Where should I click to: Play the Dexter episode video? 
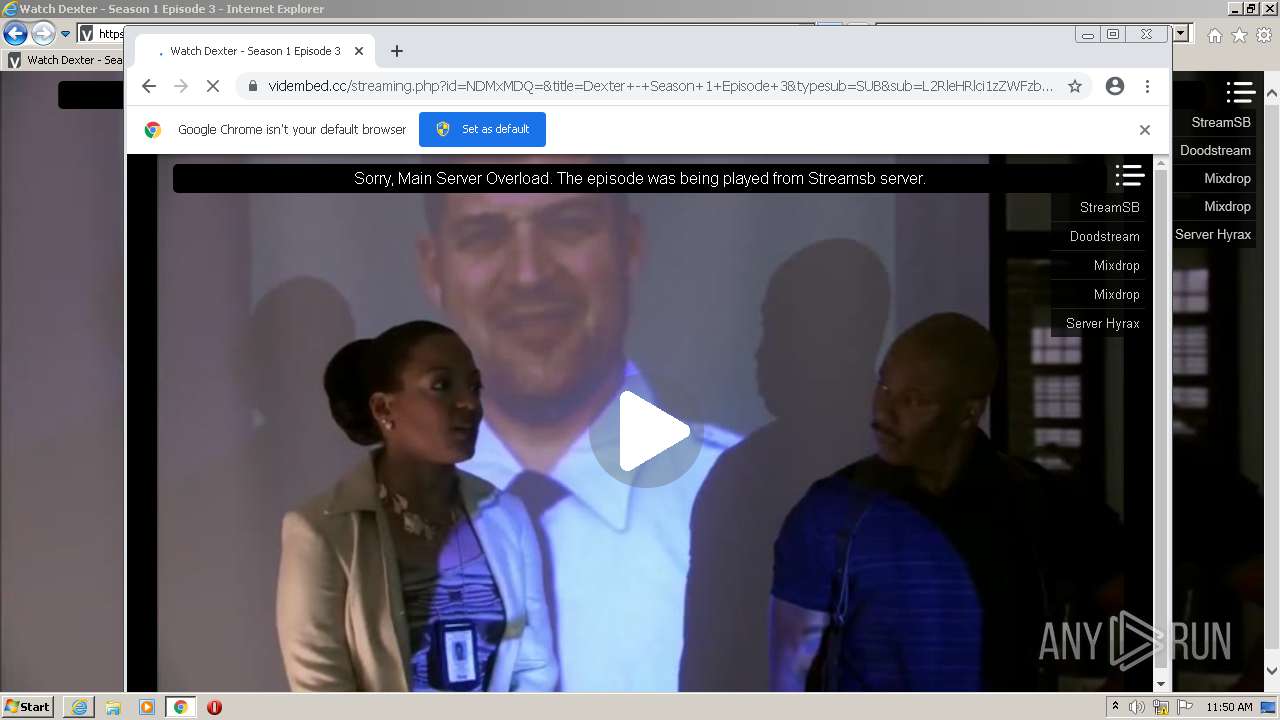pos(645,432)
